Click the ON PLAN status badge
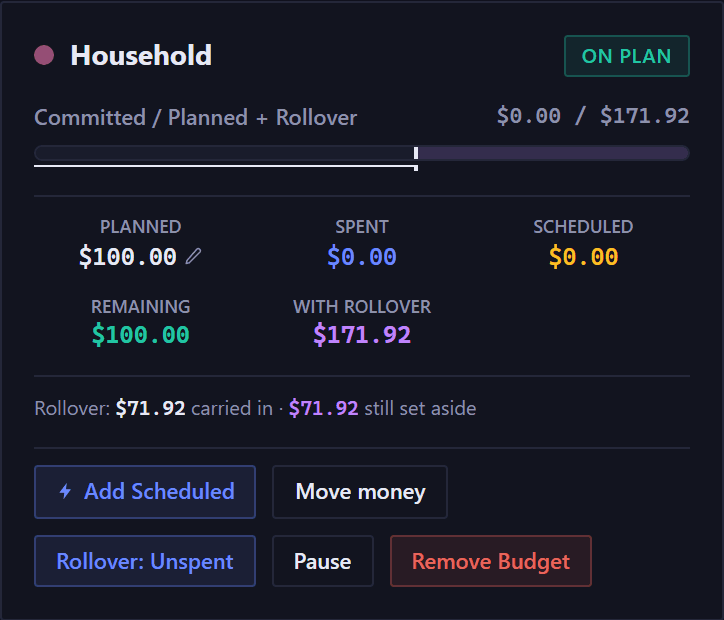 (x=627, y=56)
